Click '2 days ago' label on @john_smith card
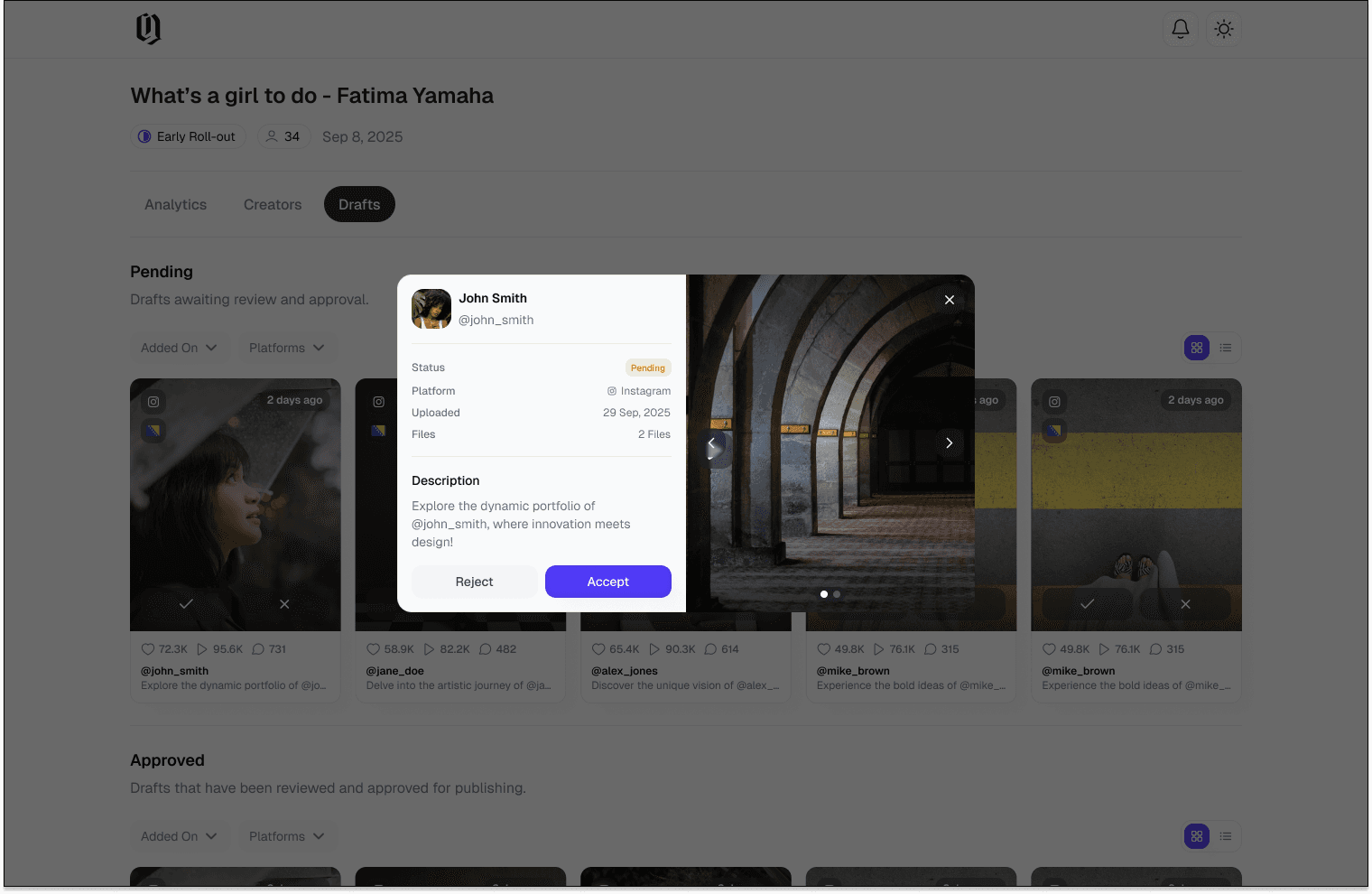The width and height of the screenshot is (1372, 894). 294,400
